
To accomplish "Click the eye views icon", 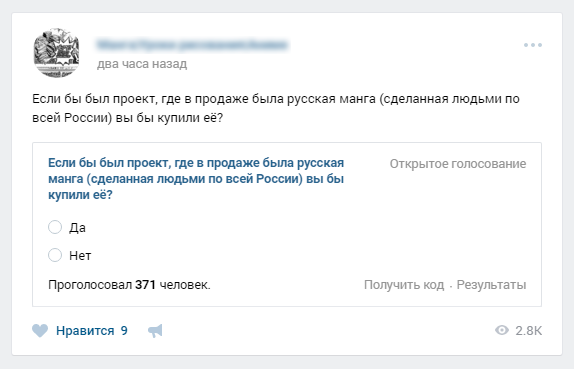I will tap(502, 331).
